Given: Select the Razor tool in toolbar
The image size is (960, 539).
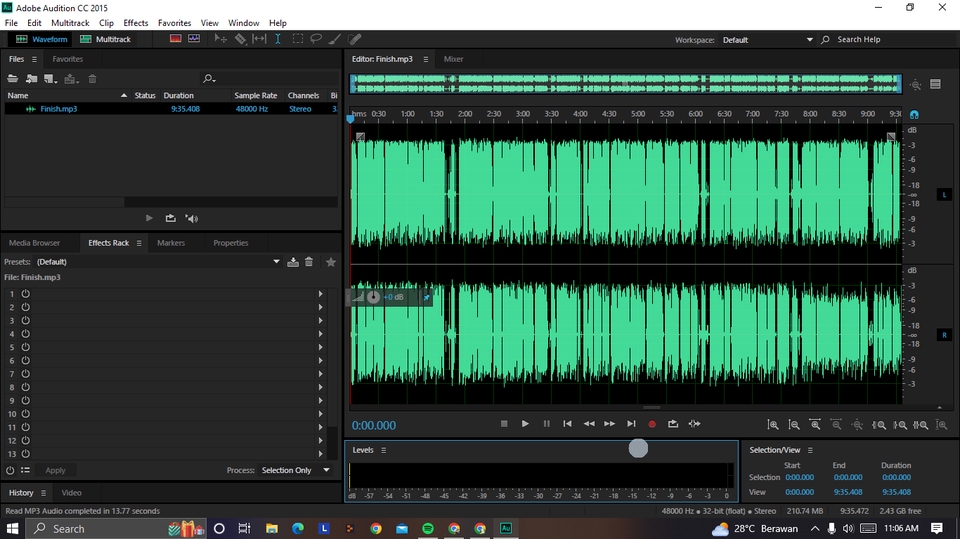Looking at the screenshot, I should pos(240,39).
